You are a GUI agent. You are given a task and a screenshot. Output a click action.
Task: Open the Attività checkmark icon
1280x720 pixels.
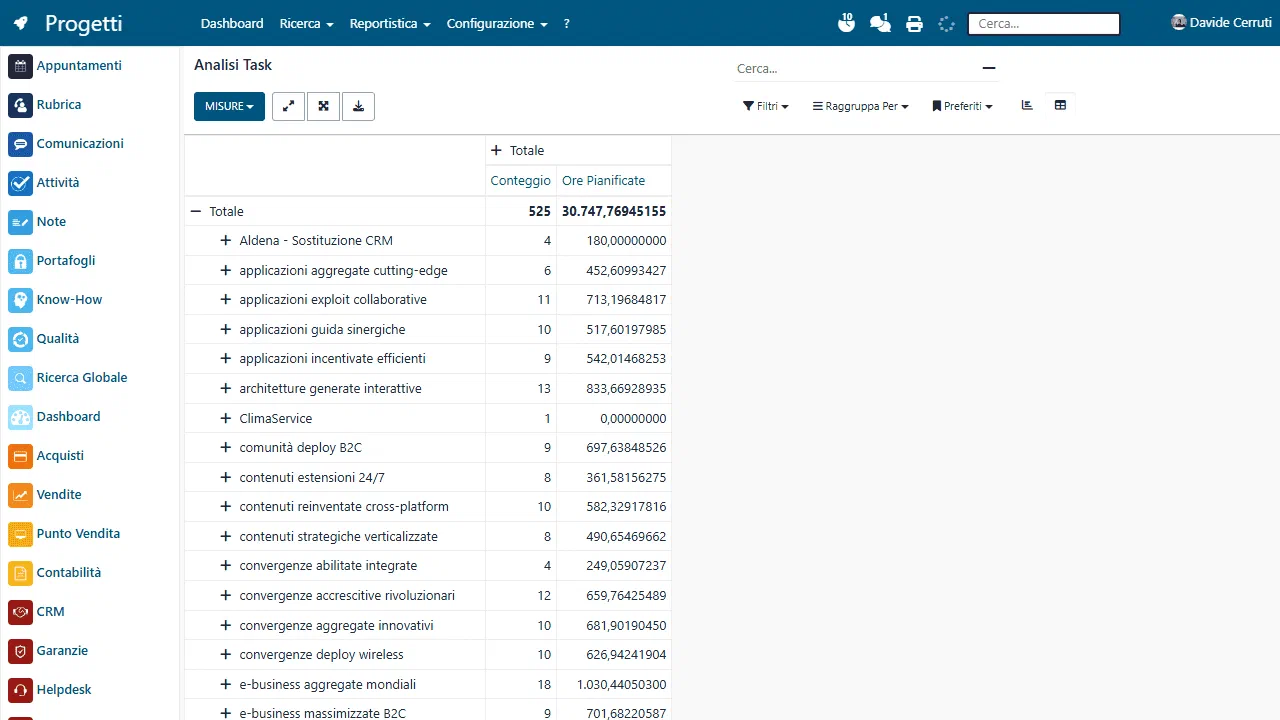pyautogui.click(x=21, y=183)
